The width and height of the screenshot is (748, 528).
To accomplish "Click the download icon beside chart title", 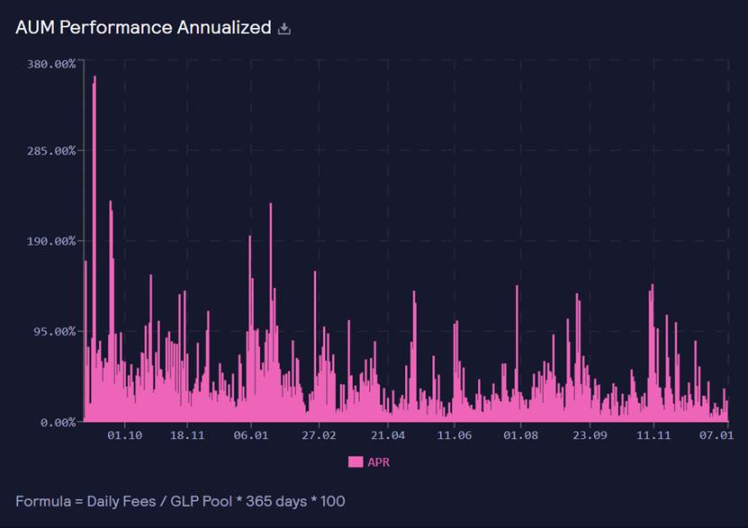I will 284,29.
